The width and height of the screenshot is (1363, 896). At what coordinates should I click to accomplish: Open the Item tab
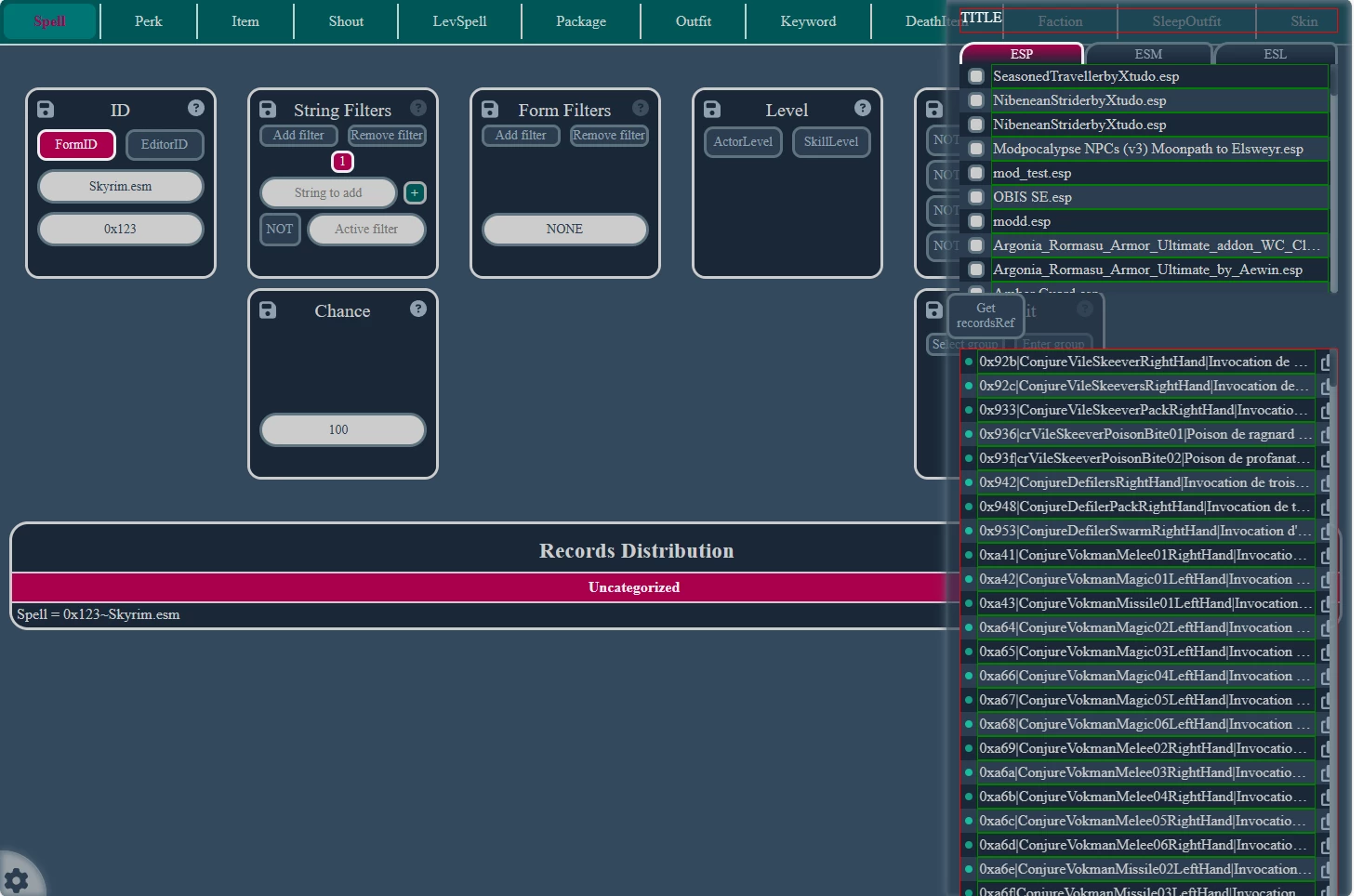[x=245, y=21]
